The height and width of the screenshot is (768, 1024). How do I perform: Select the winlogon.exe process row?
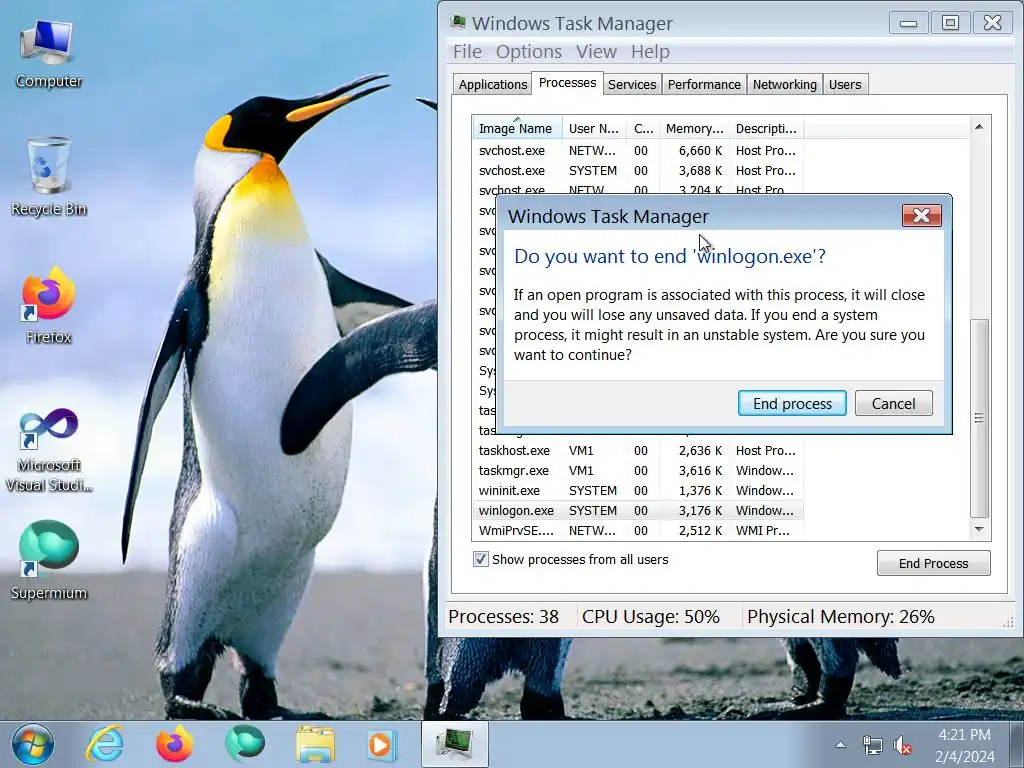[x=637, y=510]
